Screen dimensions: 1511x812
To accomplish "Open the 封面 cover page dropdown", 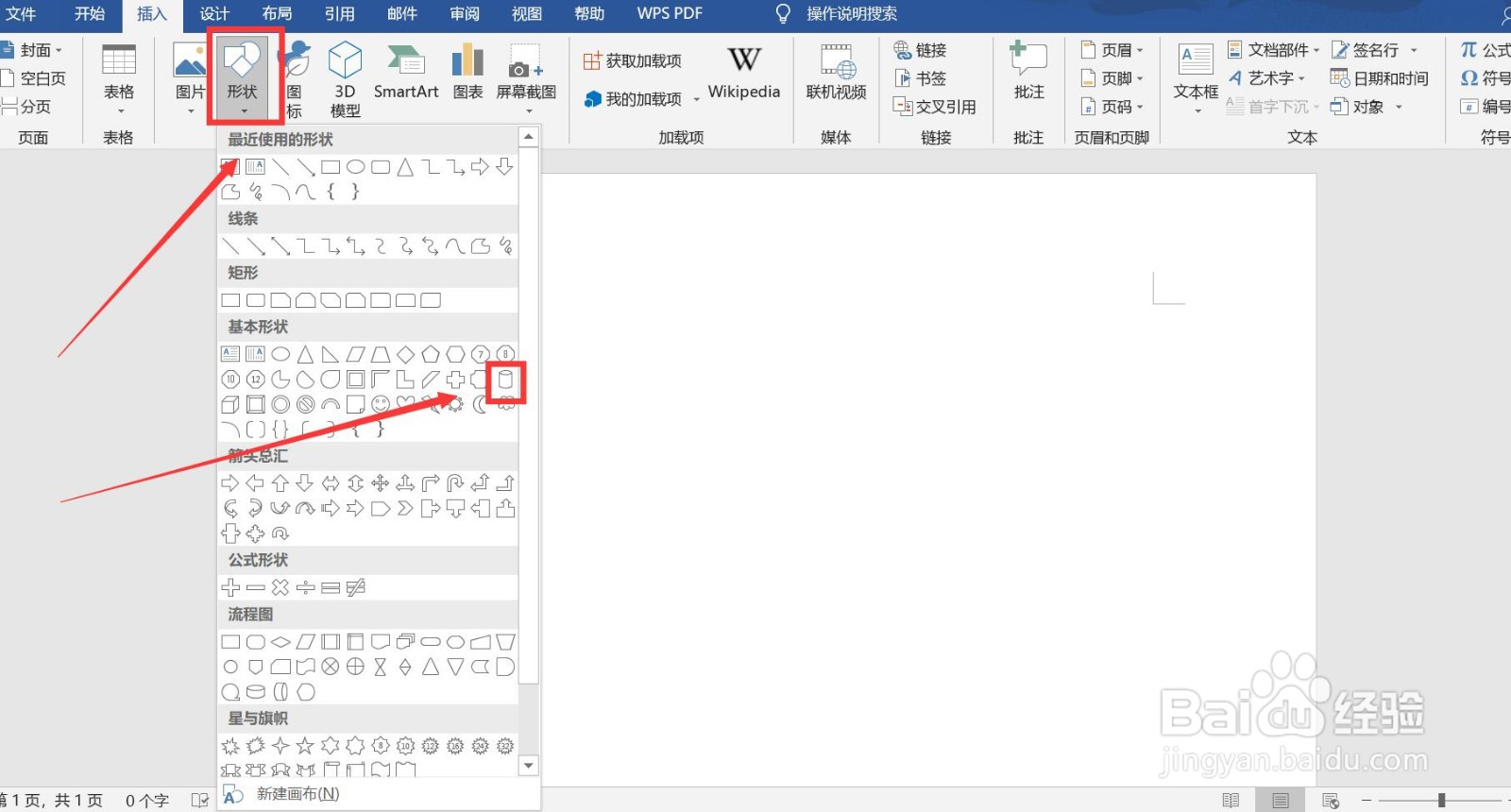I will 32,50.
